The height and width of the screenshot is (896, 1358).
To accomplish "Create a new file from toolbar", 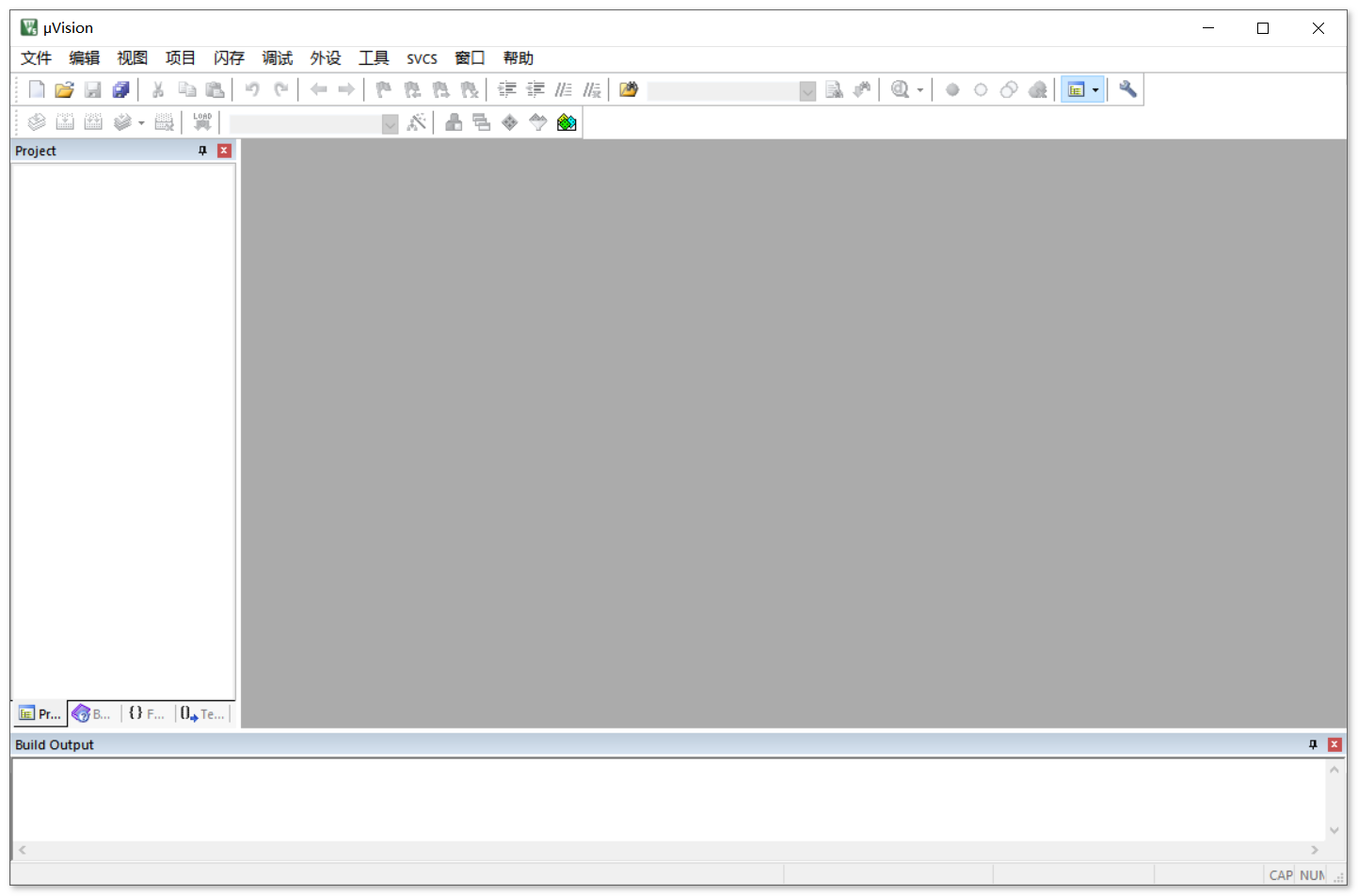I will 36,89.
